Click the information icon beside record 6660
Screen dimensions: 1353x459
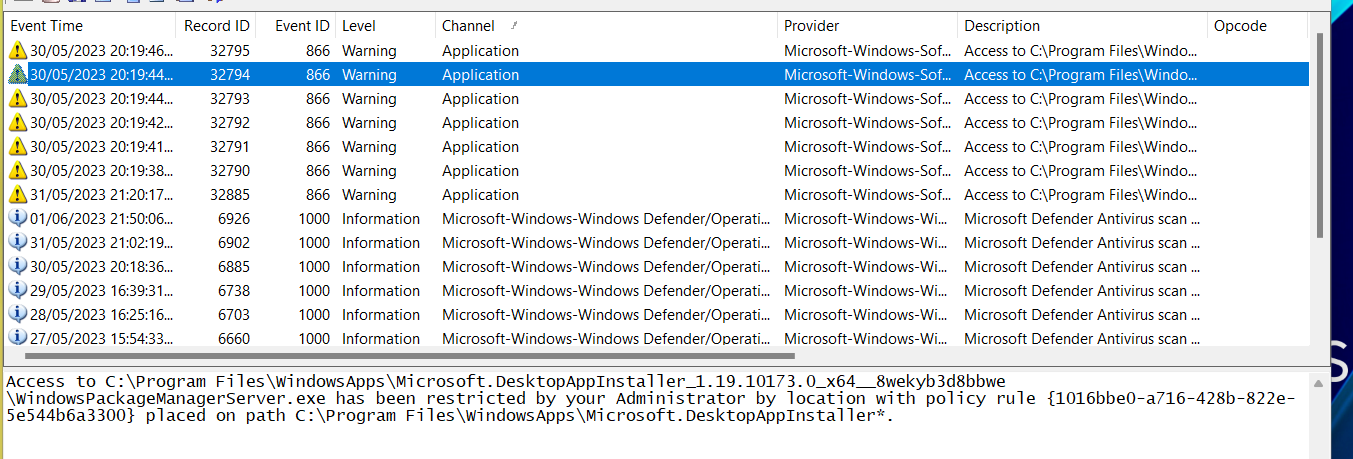tap(18, 339)
